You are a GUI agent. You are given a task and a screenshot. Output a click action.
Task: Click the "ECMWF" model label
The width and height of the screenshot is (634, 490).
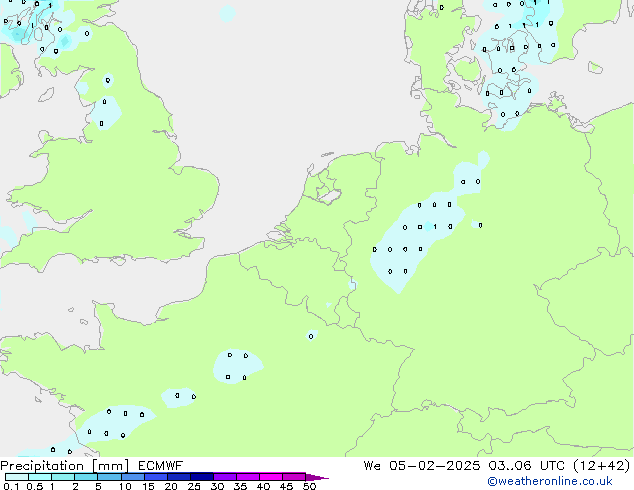161,466
